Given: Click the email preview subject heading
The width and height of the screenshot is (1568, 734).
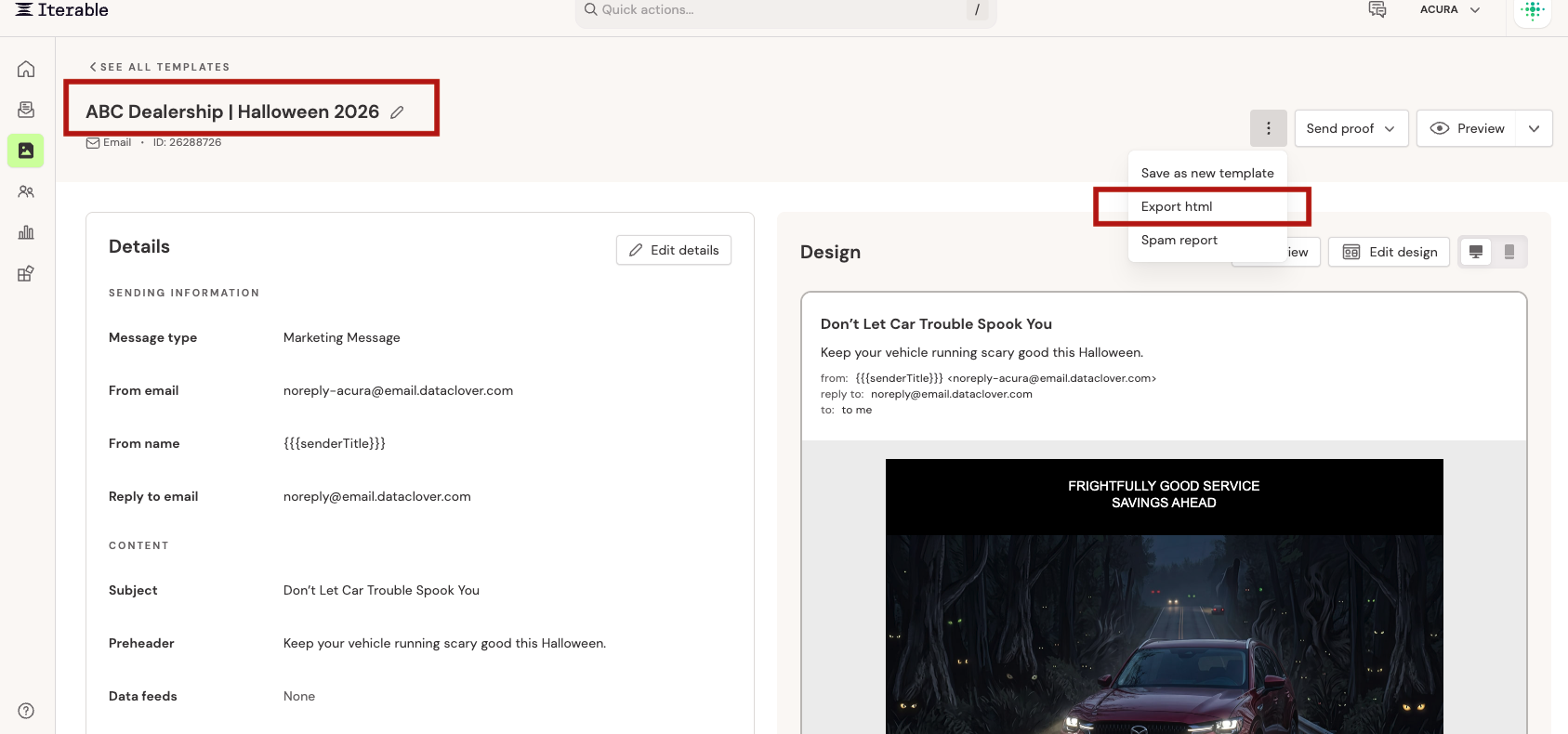Looking at the screenshot, I should (x=936, y=323).
